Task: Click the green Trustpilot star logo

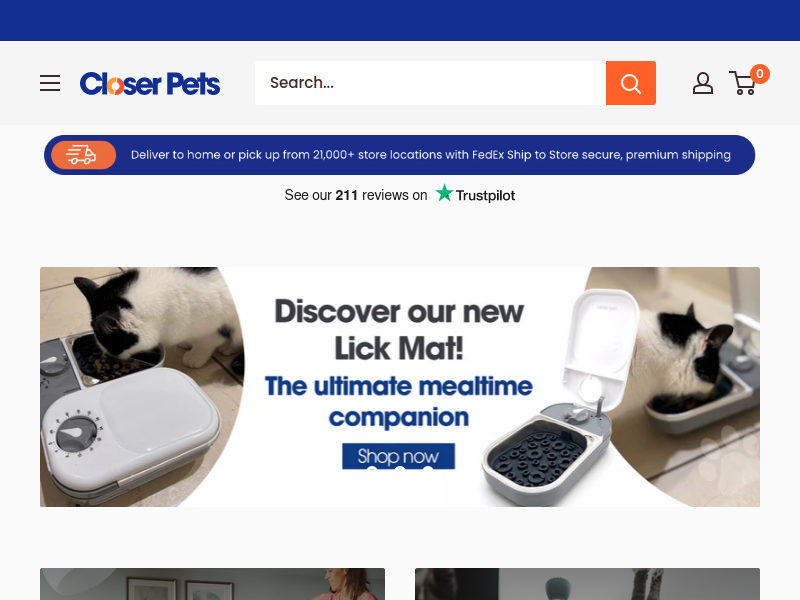Action: click(444, 193)
